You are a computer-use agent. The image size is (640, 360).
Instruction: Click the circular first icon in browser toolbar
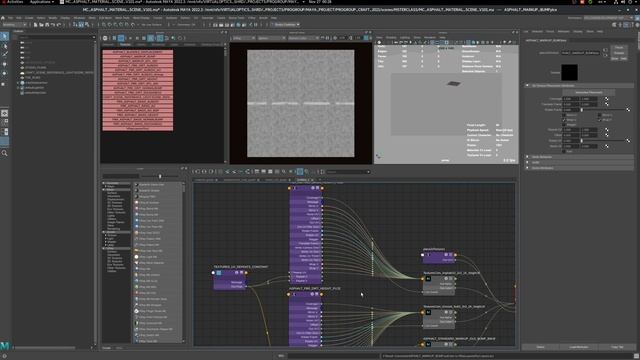click(105, 38)
